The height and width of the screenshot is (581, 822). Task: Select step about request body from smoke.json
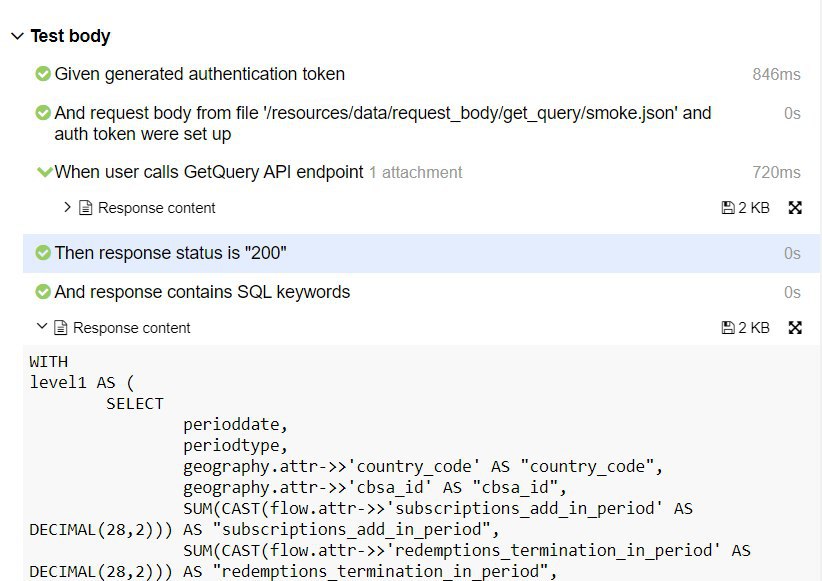click(383, 123)
